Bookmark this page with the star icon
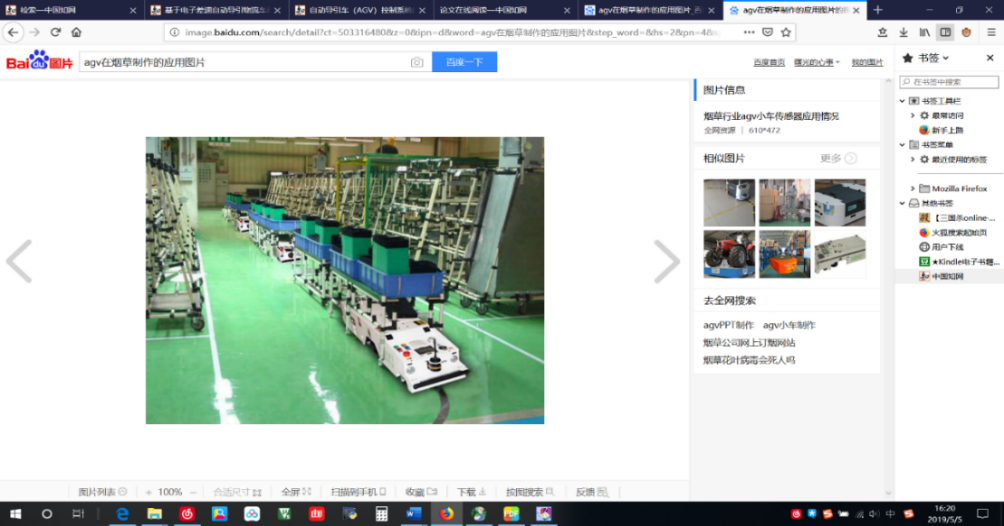This screenshot has width=1004, height=526. click(786, 32)
